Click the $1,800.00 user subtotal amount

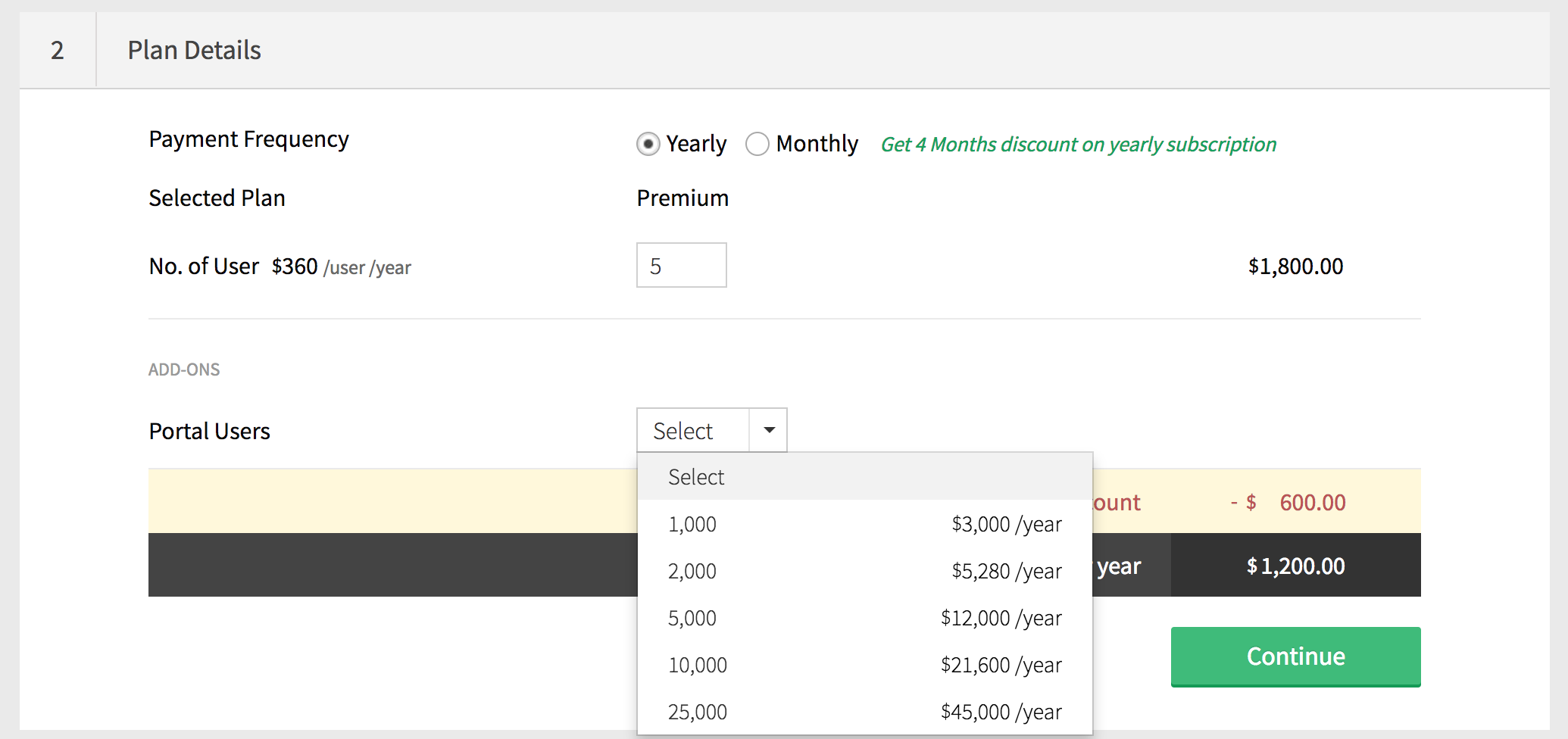point(1295,267)
